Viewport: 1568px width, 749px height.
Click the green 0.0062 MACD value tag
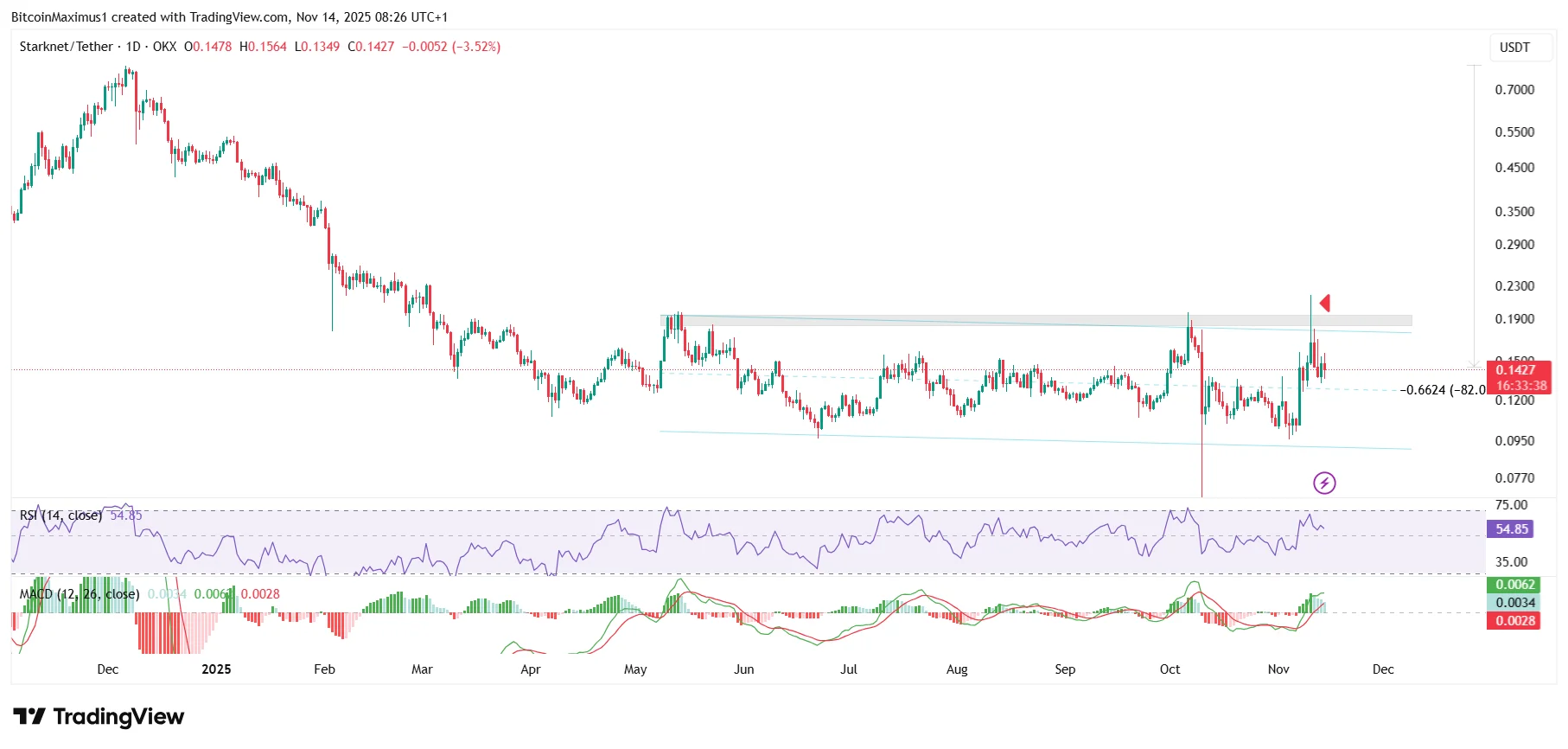coord(1514,585)
